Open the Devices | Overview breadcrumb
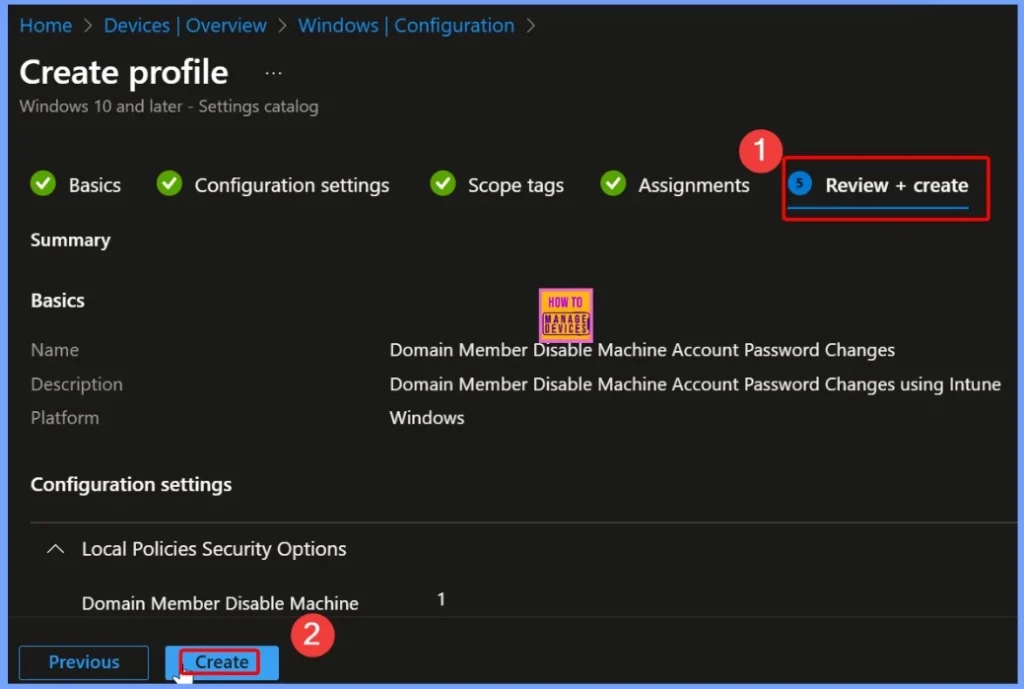This screenshot has width=1024, height=689. pyautogui.click(x=186, y=26)
